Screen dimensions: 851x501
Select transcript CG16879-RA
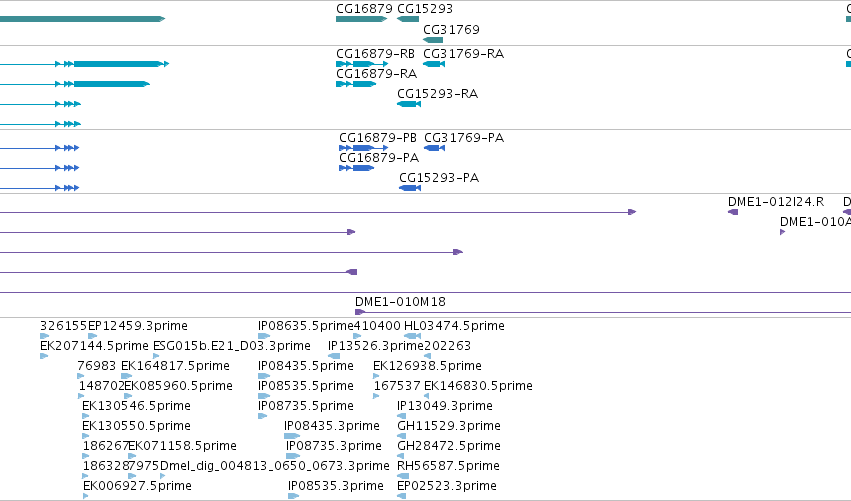pos(376,74)
